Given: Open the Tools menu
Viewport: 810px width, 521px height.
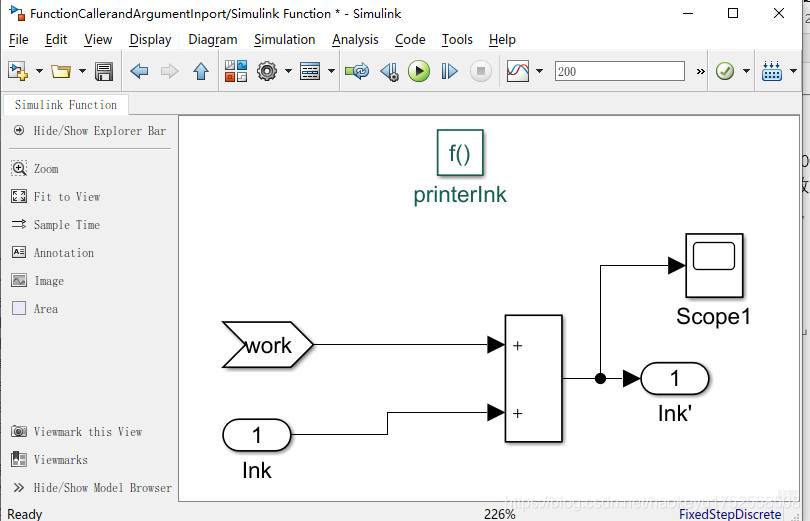Looking at the screenshot, I should click(457, 40).
